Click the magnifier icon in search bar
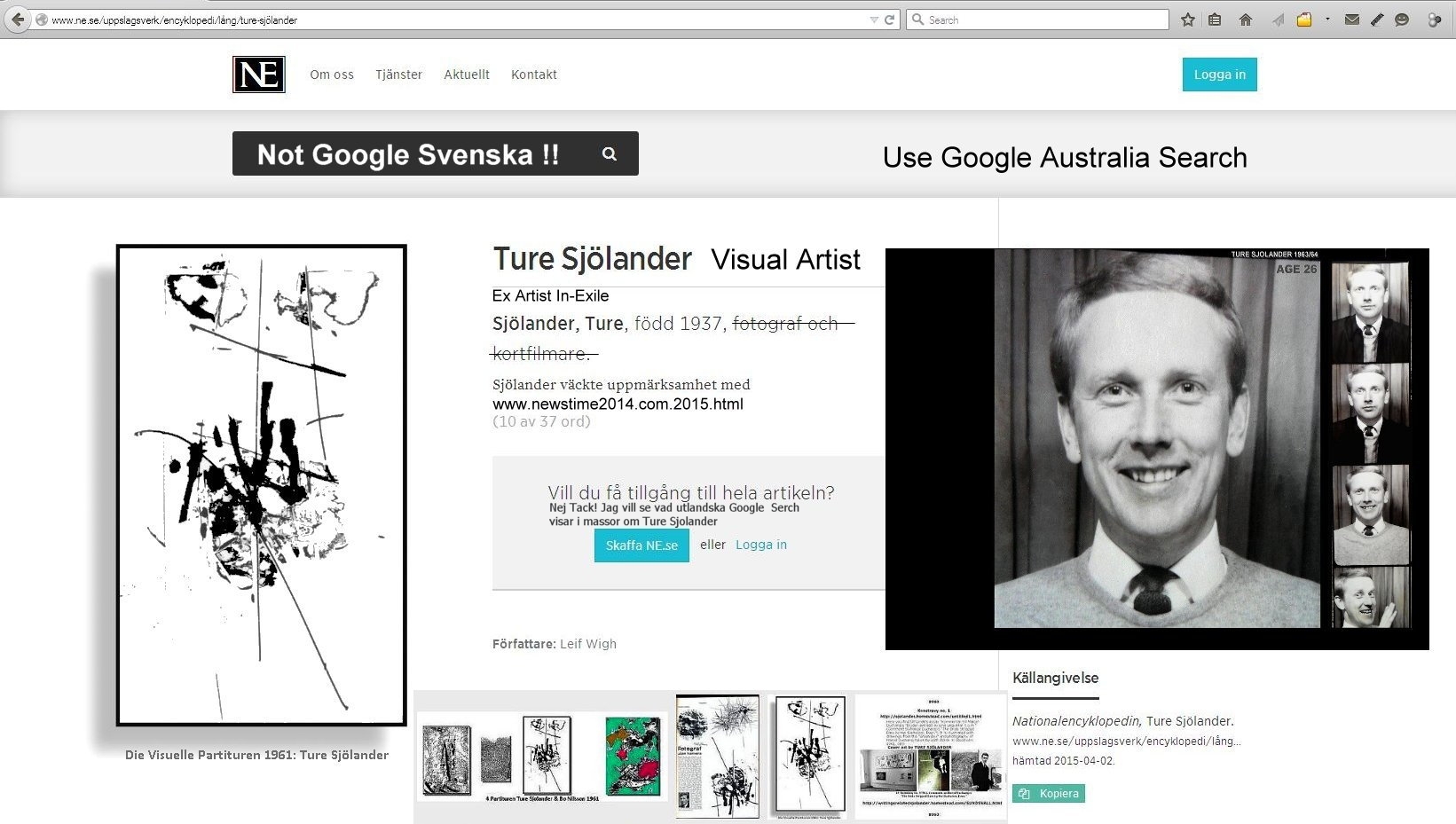This screenshot has width=1456, height=824. pos(610,153)
